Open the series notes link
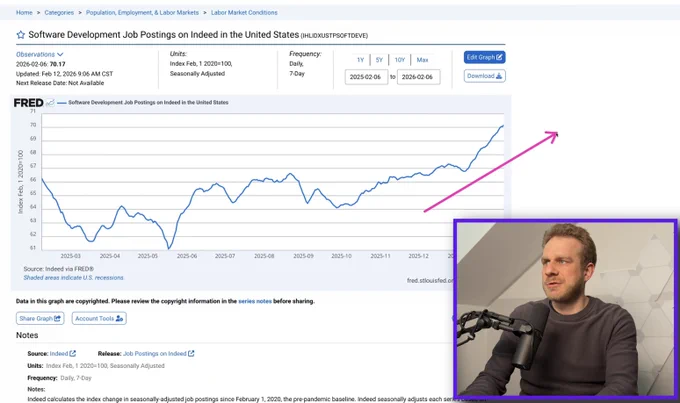 255,301
